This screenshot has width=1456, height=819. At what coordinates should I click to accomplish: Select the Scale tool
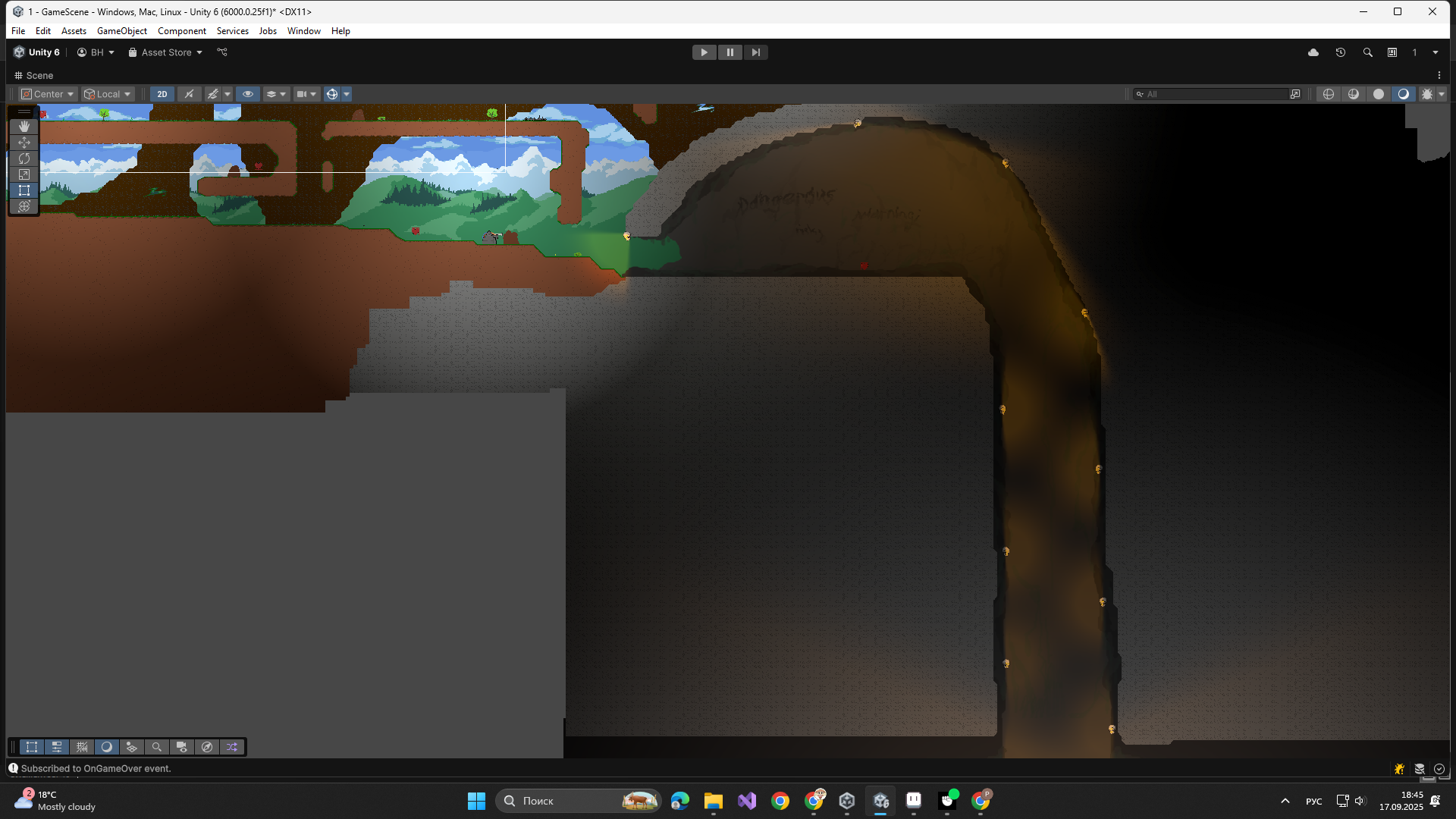[24, 174]
